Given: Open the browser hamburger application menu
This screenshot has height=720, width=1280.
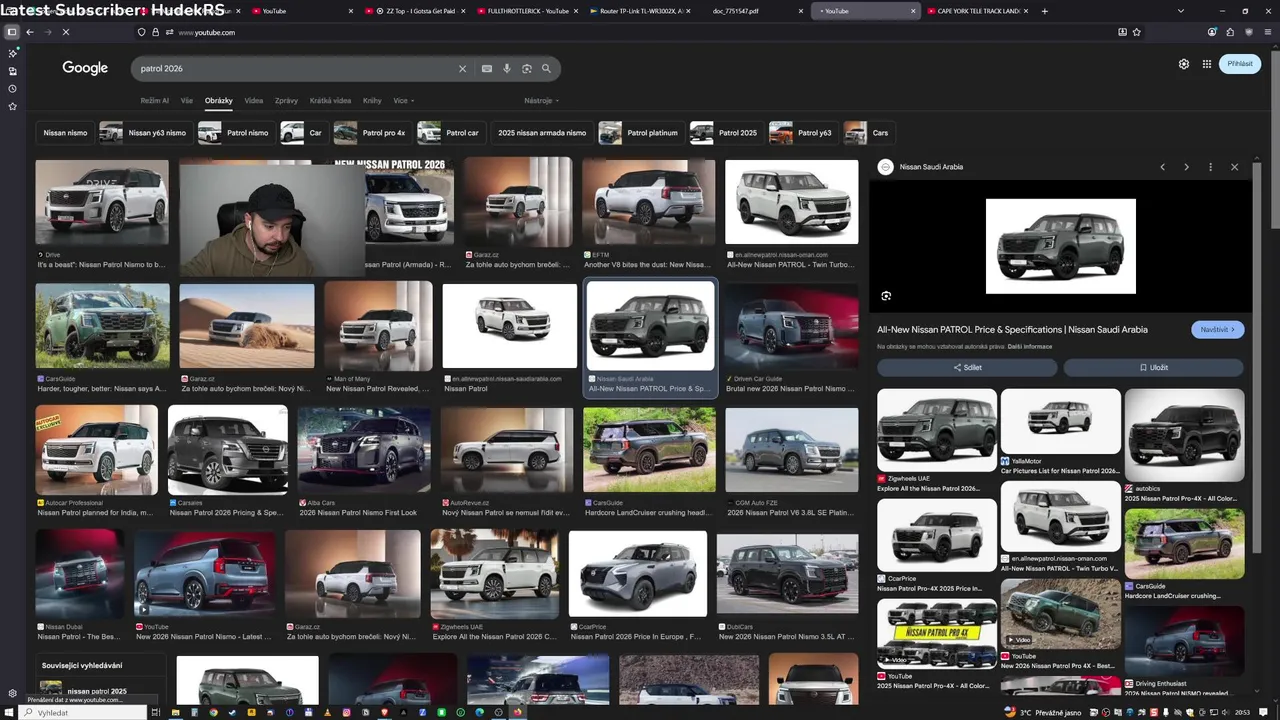Looking at the screenshot, I should click(x=1266, y=32).
